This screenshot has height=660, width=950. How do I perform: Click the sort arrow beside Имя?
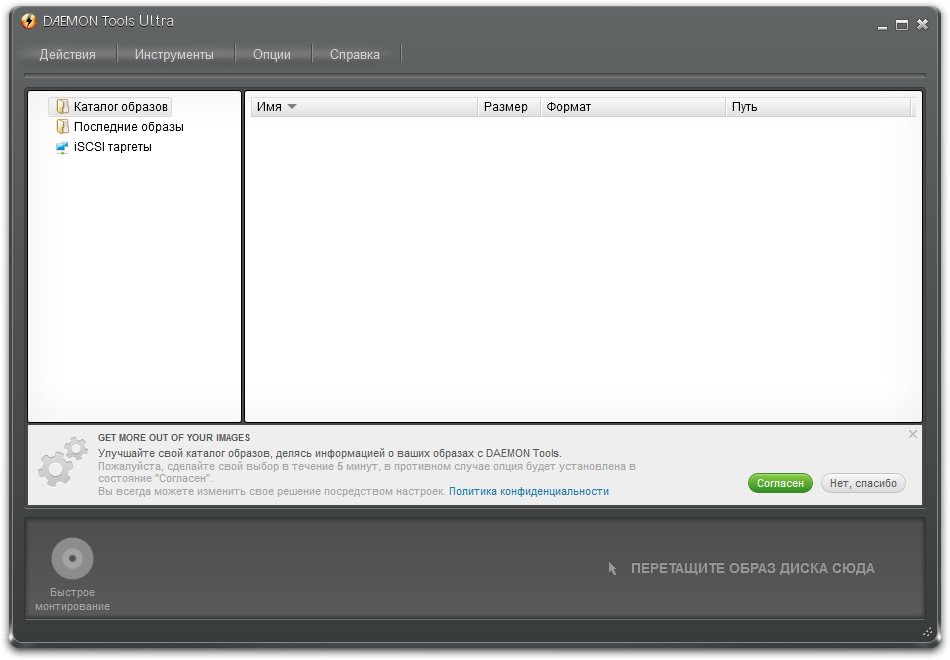coord(291,107)
